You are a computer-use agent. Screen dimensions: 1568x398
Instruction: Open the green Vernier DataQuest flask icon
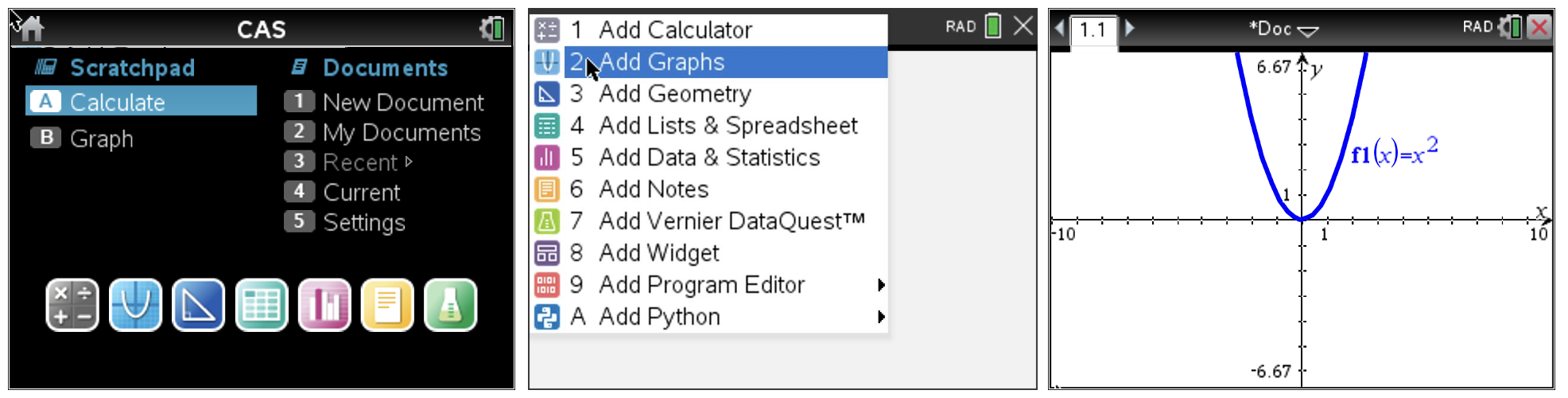click(450, 305)
